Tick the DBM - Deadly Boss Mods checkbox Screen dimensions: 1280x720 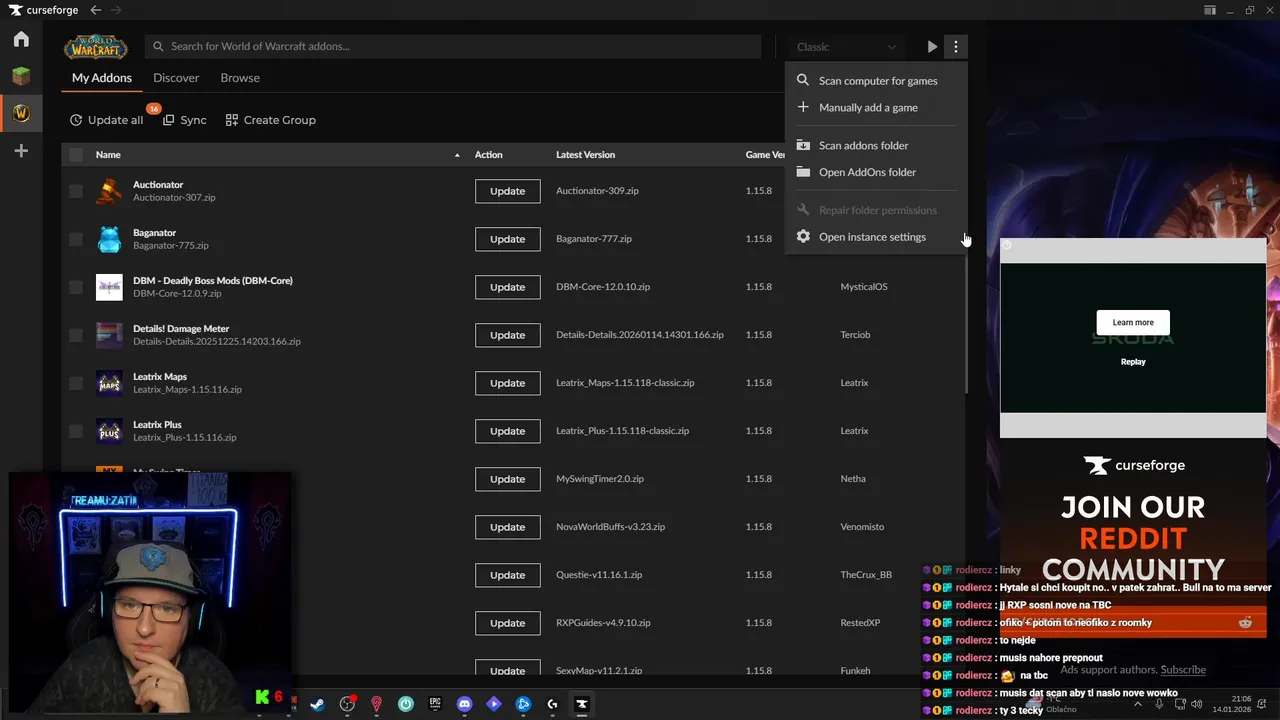click(76, 287)
